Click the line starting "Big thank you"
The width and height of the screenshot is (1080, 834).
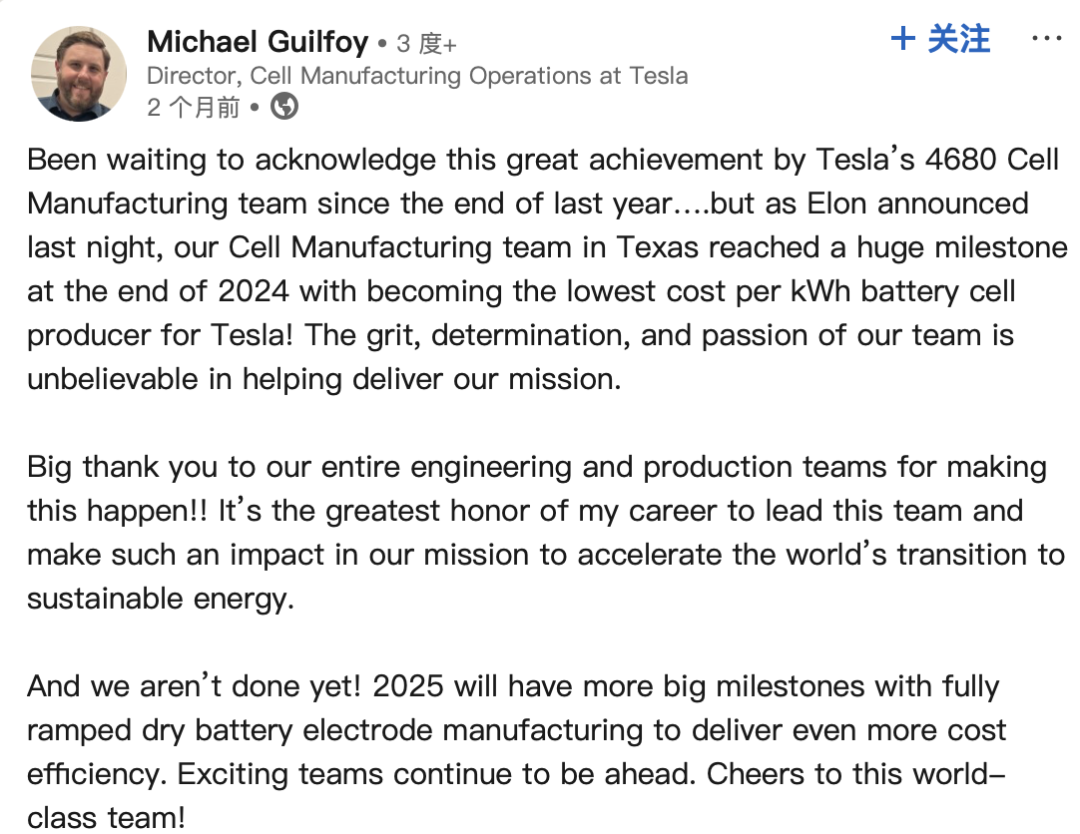pyautogui.click(x=537, y=468)
